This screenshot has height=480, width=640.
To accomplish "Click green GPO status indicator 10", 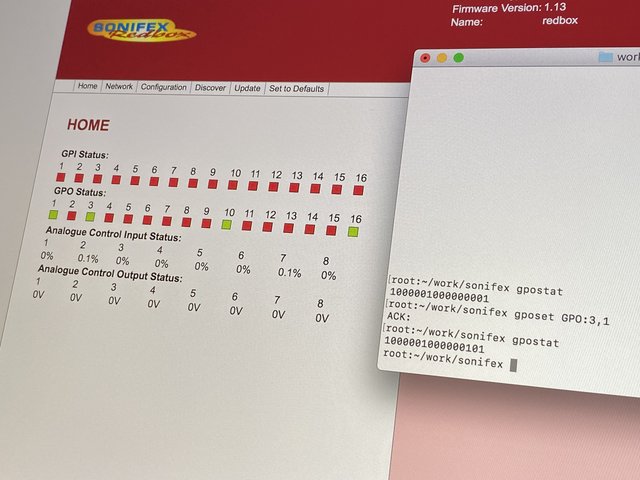I will click(227, 224).
